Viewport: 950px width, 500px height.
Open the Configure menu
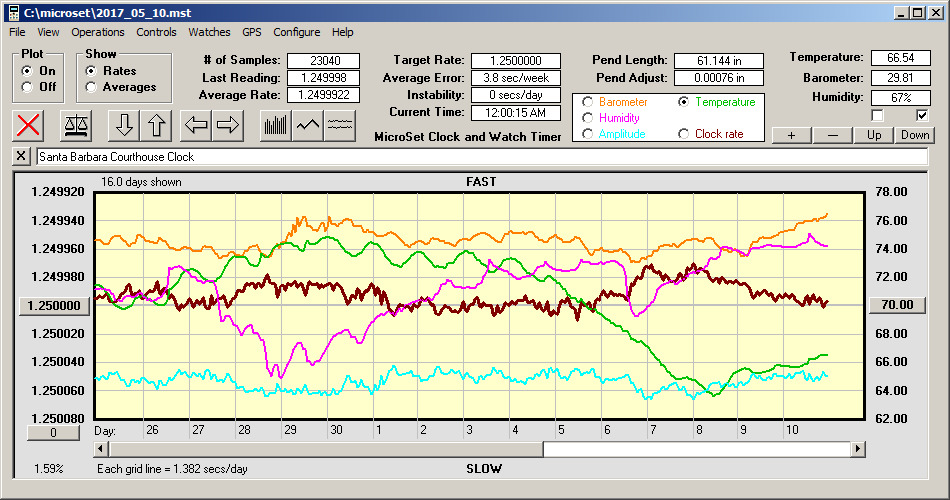click(x=297, y=32)
